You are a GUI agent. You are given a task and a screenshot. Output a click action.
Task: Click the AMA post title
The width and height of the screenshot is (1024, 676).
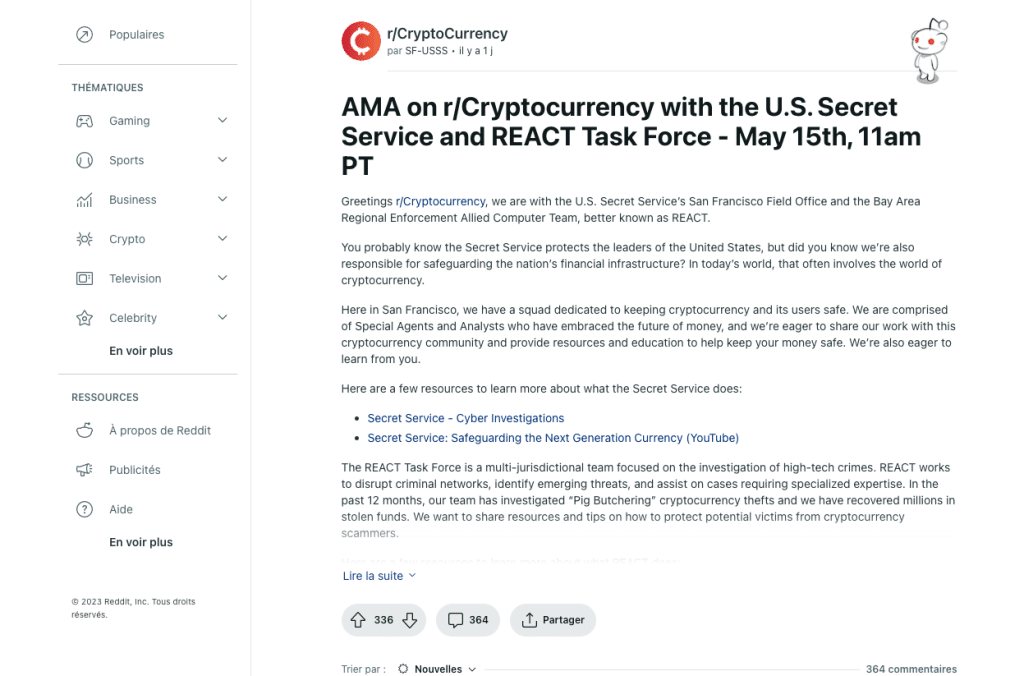pos(632,137)
